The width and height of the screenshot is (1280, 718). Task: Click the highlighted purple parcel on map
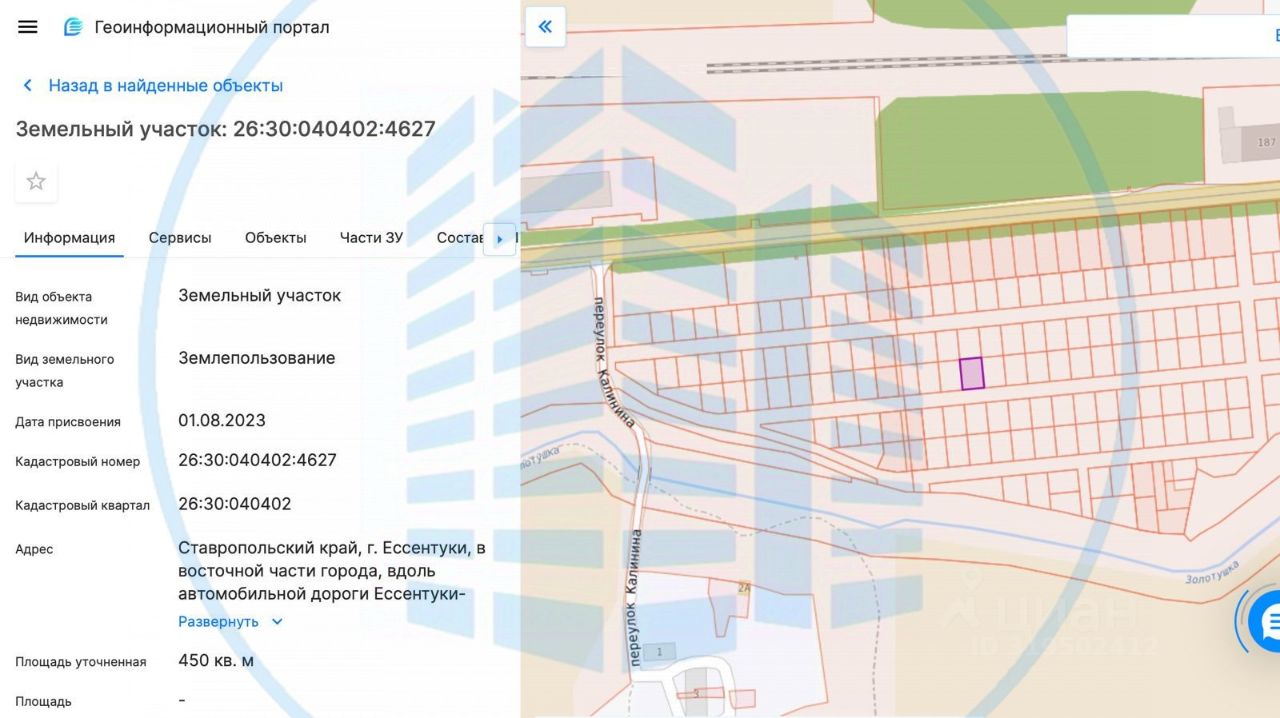pyautogui.click(x=971, y=373)
